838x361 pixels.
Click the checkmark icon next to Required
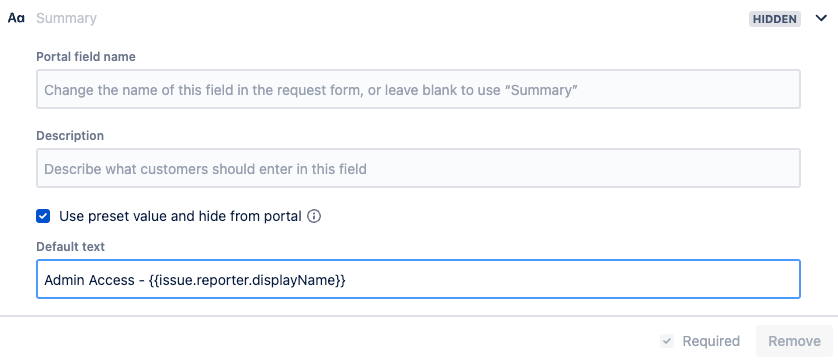(x=667, y=341)
